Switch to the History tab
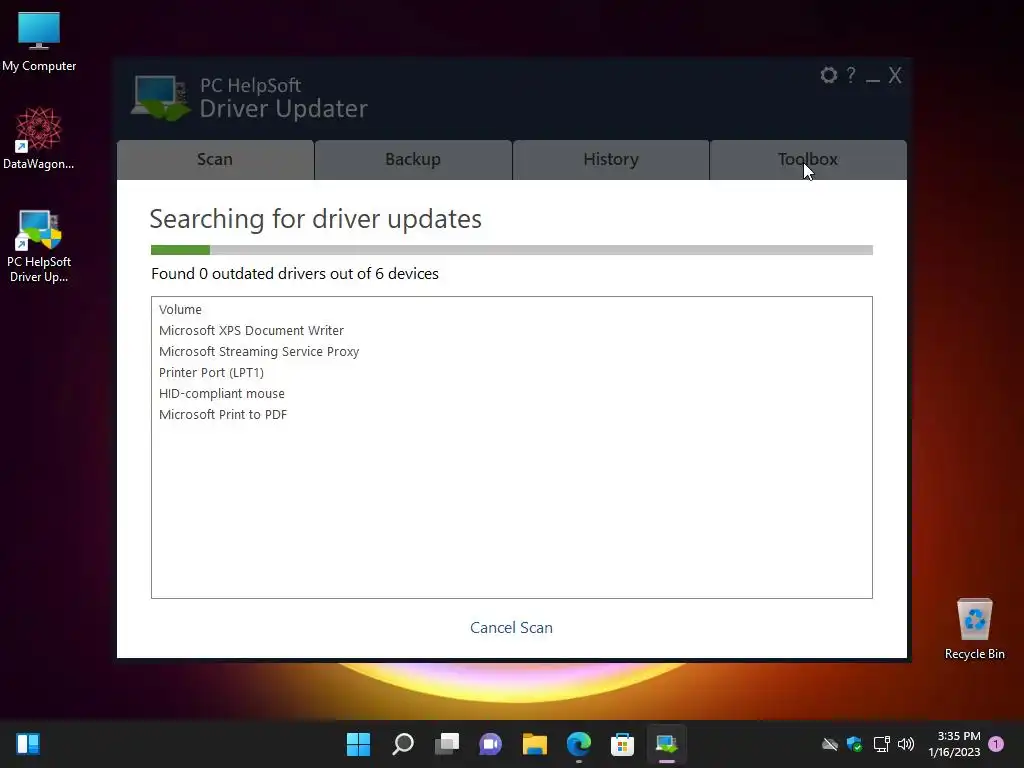This screenshot has width=1024, height=768. [x=611, y=159]
